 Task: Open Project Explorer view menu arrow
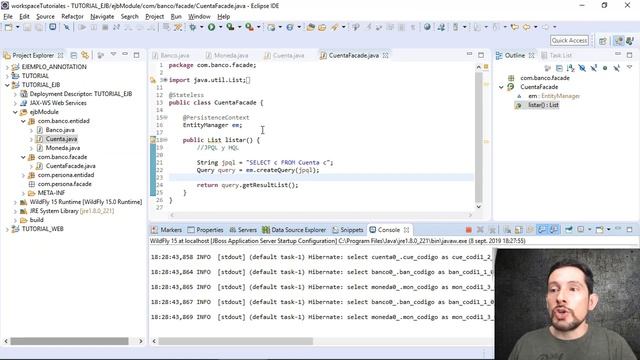coord(113,55)
